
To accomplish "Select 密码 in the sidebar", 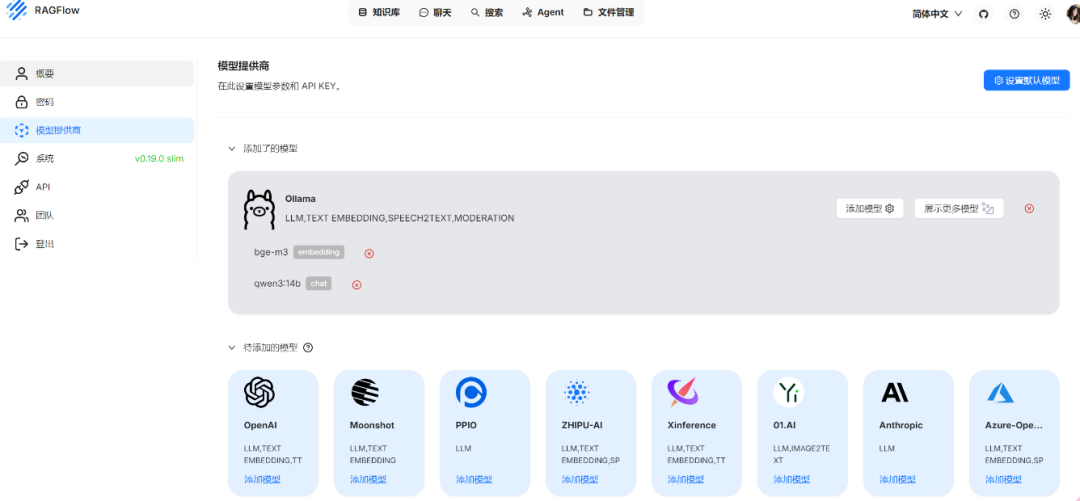I will [96, 102].
